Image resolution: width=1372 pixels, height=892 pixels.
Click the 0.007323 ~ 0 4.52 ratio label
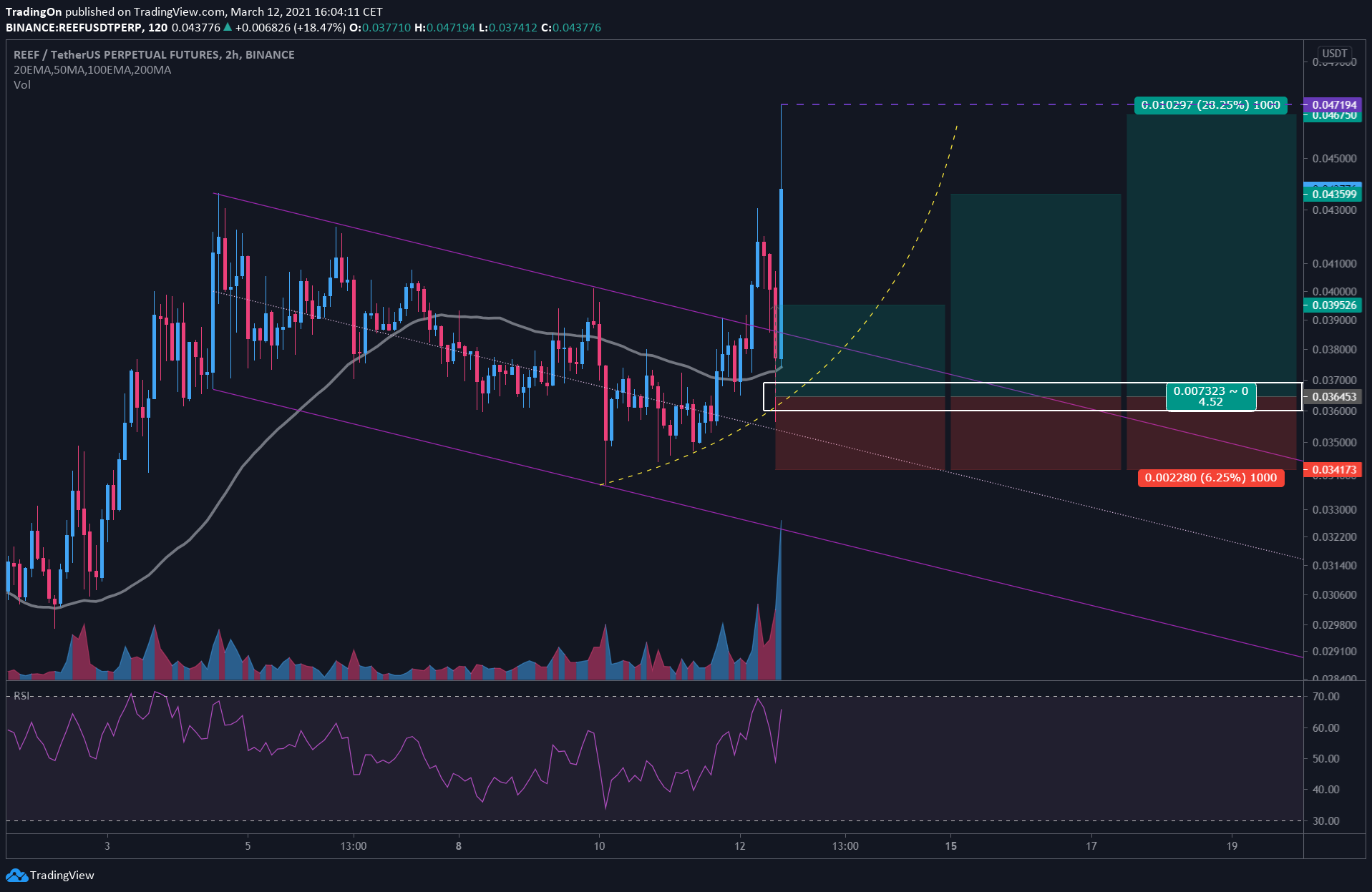click(x=1211, y=396)
